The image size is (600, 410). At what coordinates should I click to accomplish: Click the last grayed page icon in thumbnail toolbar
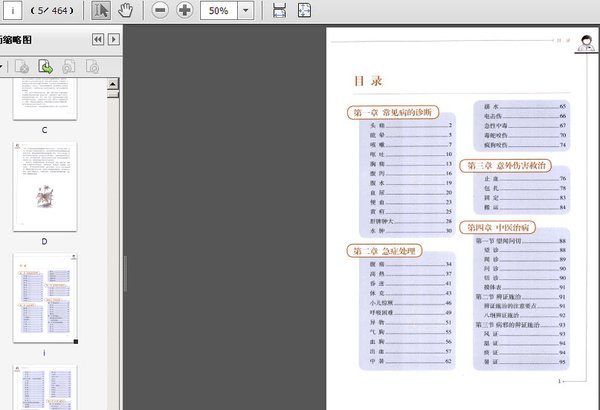93,67
